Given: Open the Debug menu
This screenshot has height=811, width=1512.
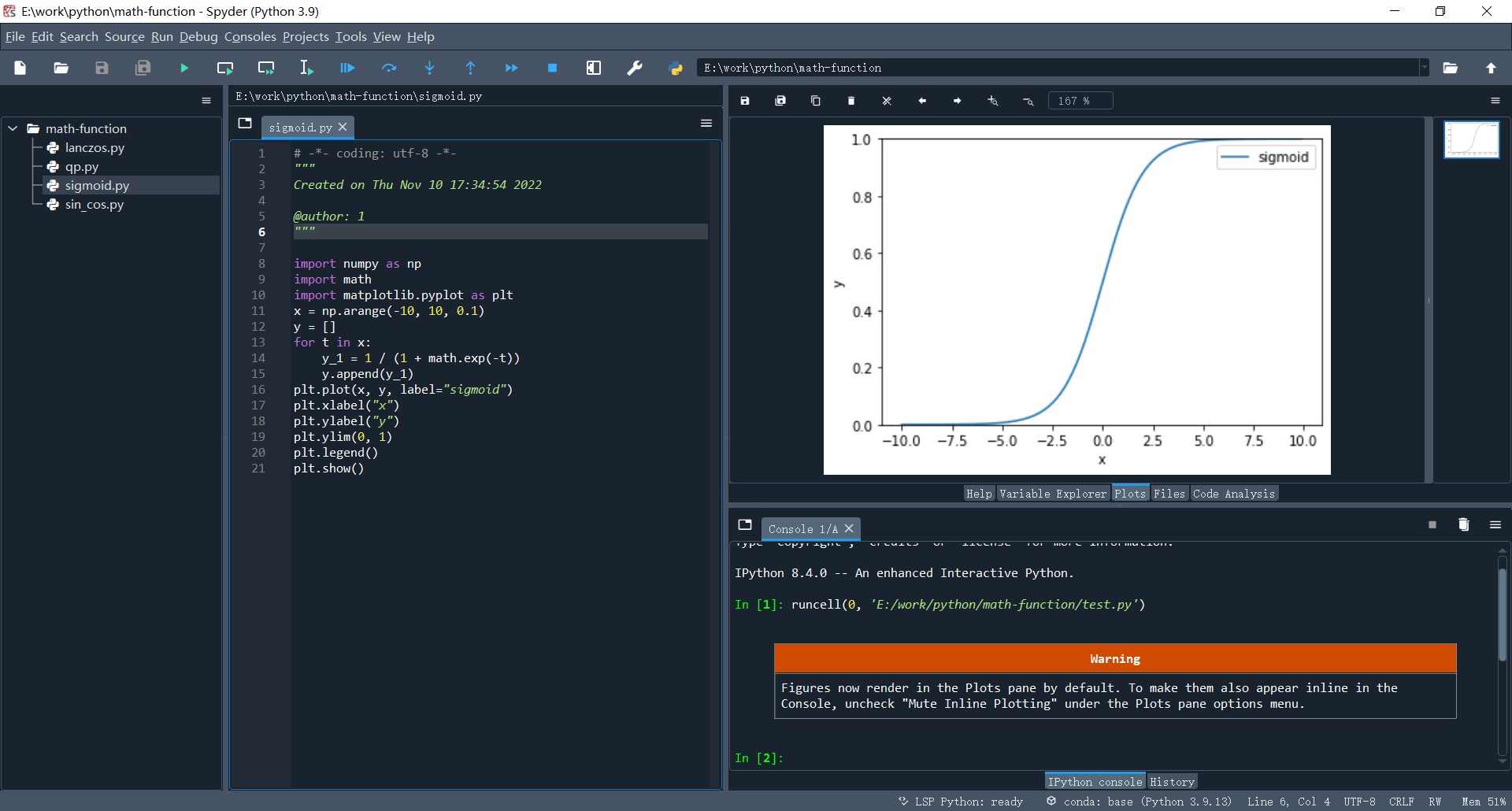Looking at the screenshot, I should coord(198,37).
